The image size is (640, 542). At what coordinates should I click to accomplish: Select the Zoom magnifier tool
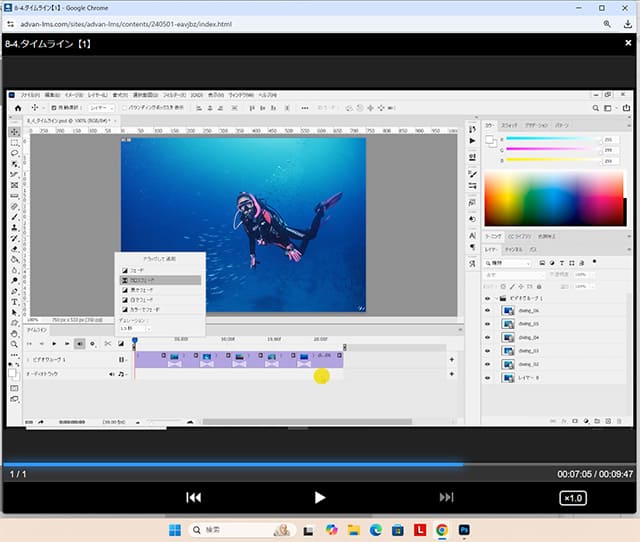pos(14,343)
